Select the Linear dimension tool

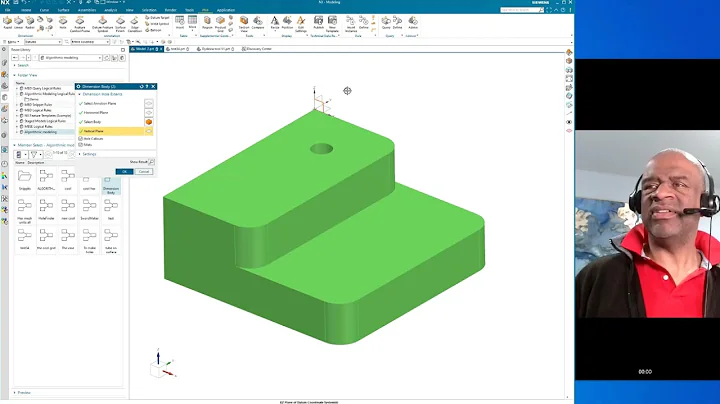(18, 23)
